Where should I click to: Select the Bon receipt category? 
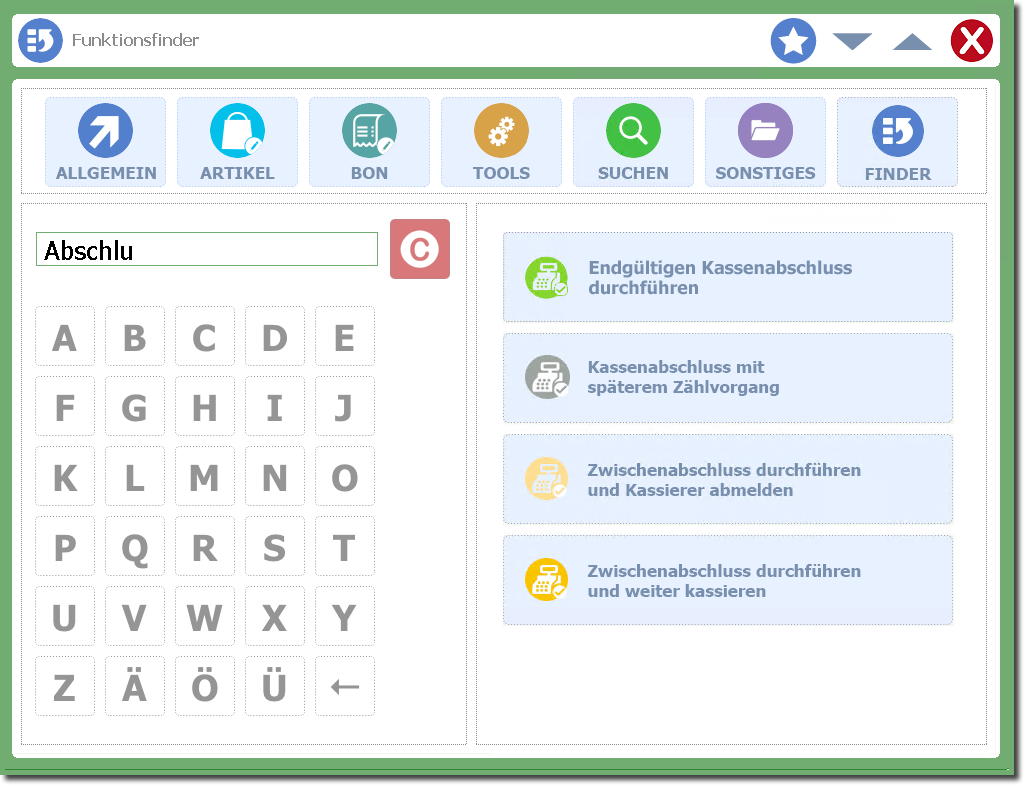[369, 142]
